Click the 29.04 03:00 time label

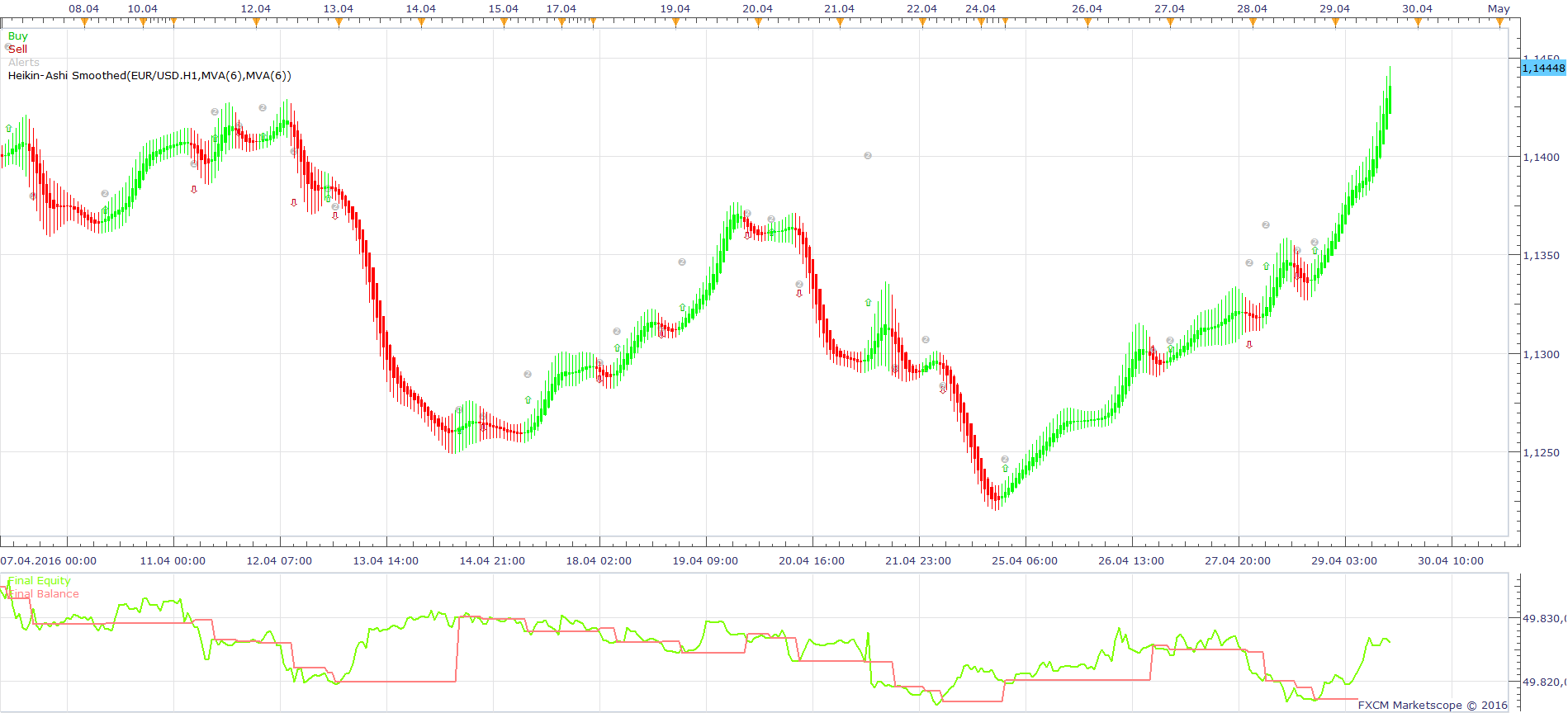click(1344, 561)
